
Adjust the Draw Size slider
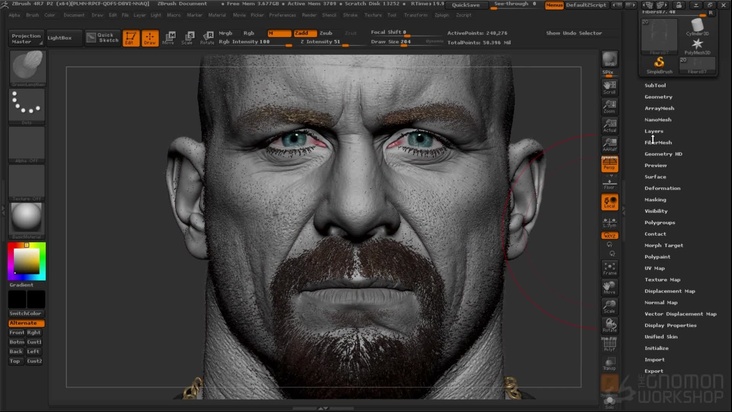click(x=397, y=42)
